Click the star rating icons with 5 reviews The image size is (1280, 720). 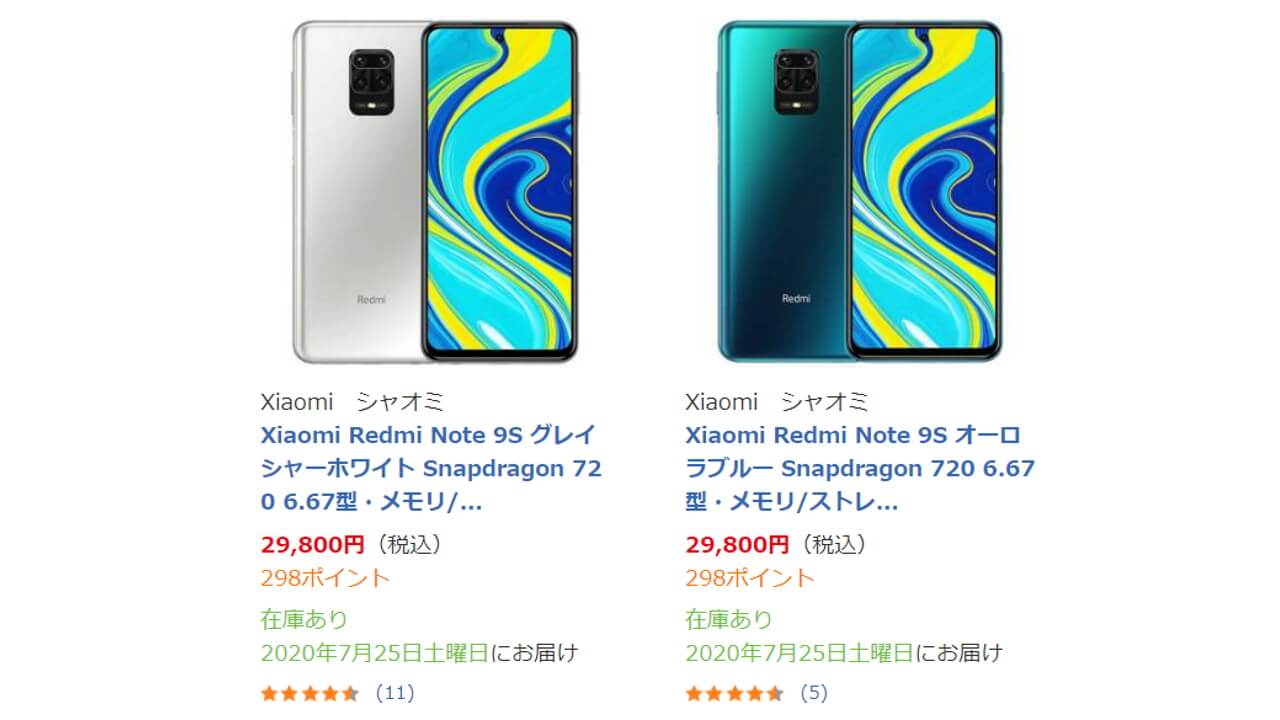[734, 693]
